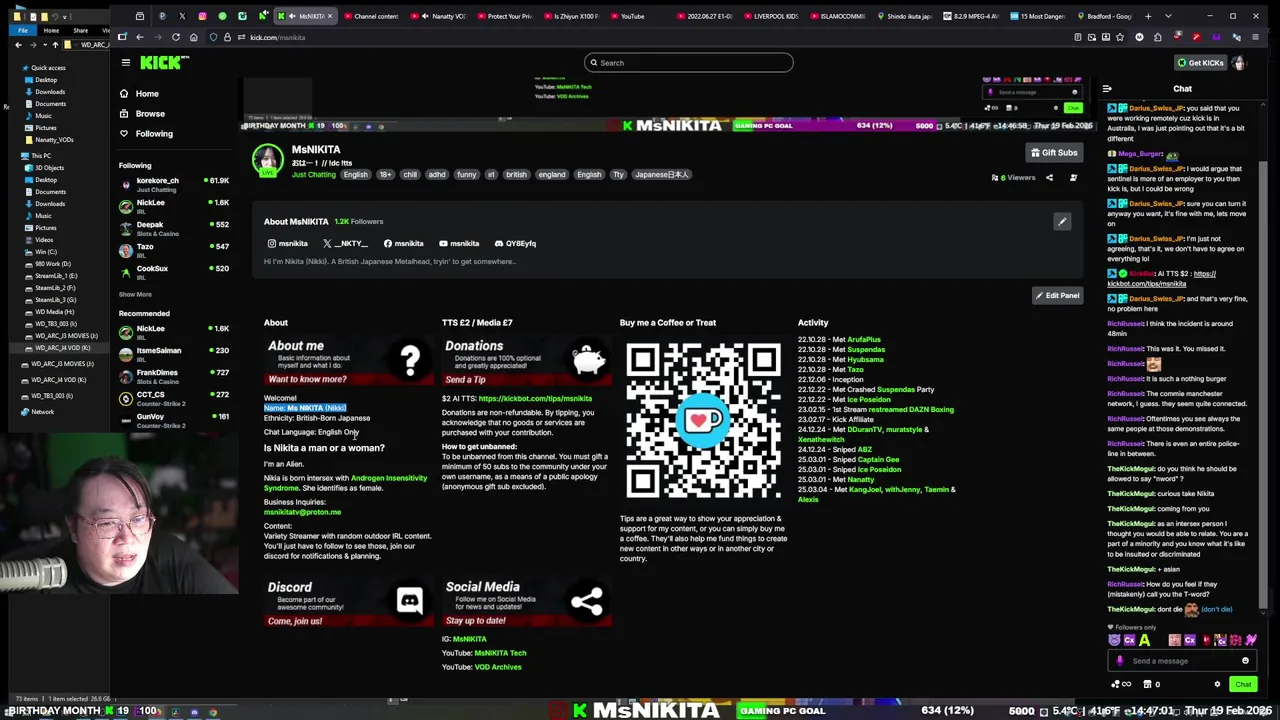Open channel points infinity icon

[1121, 684]
